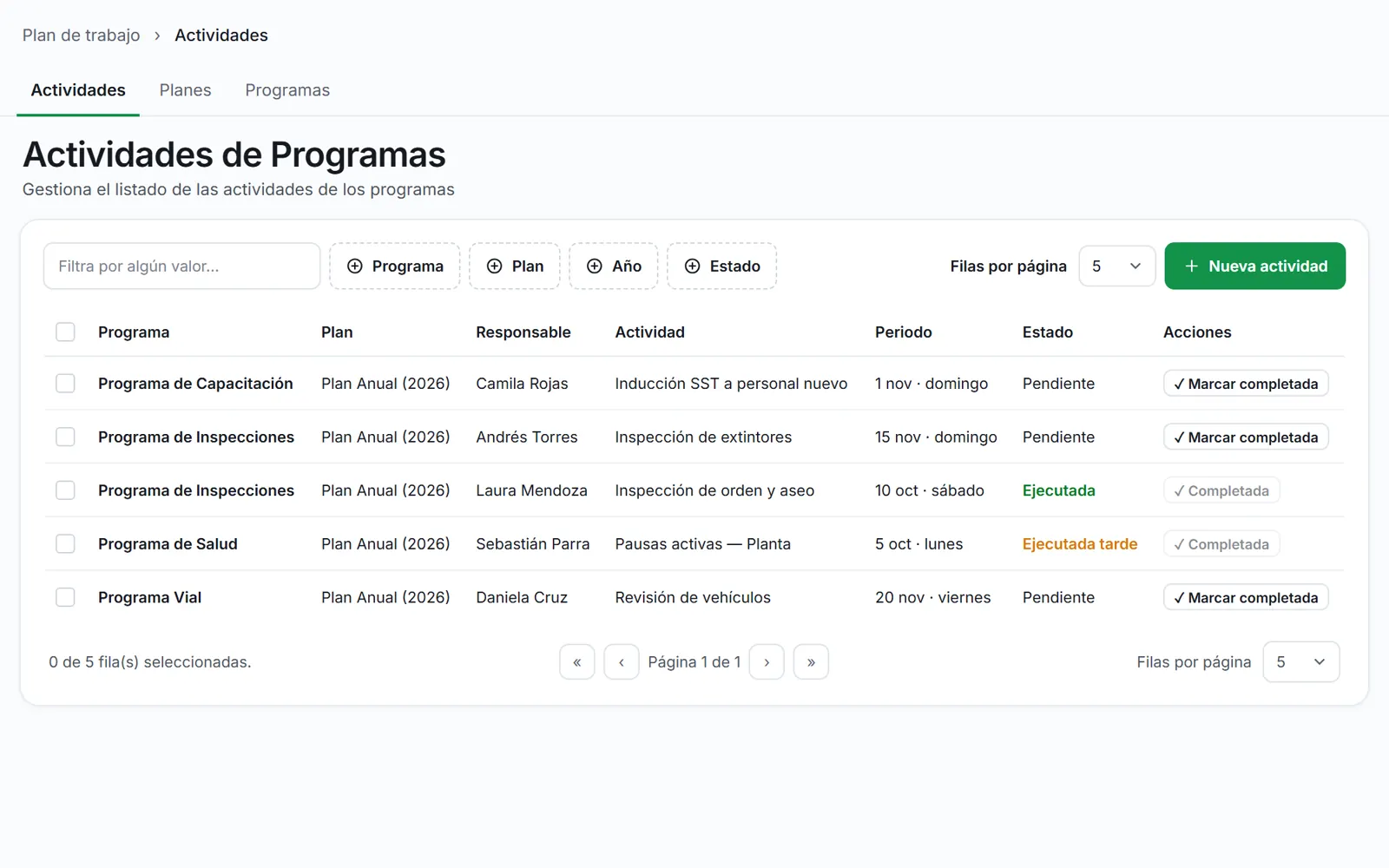Select all rows with header checkbox
Viewport: 1389px width, 868px height.
pos(65,332)
